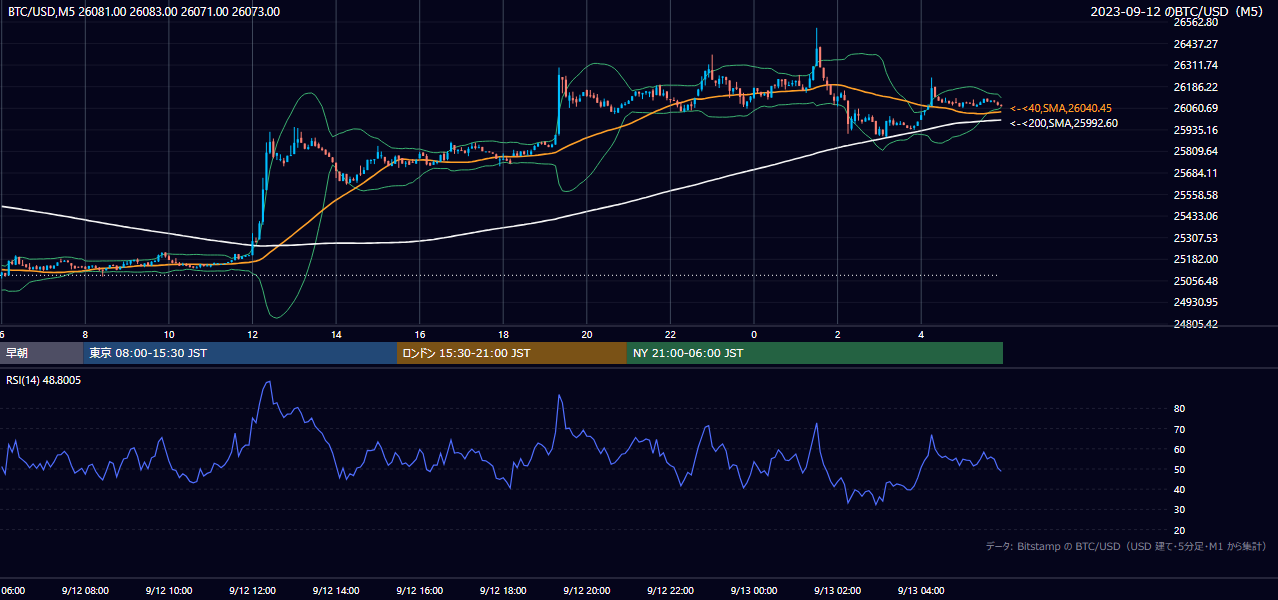Click the 9/12 12:00 time axis label
This screenshot has width=1278, height=600.
tap(252, 591)
